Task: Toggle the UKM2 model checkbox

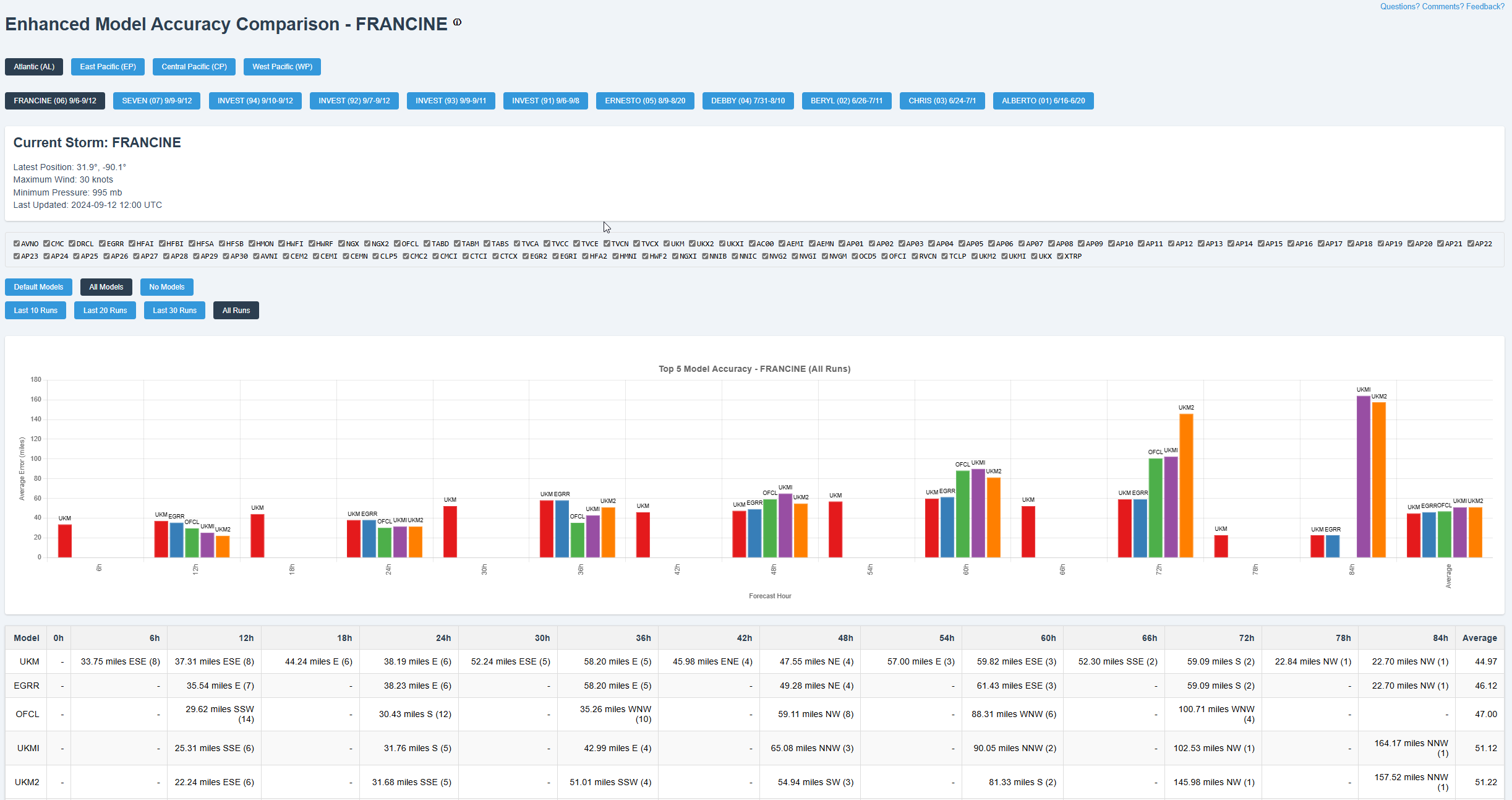Action: [974, 256]
